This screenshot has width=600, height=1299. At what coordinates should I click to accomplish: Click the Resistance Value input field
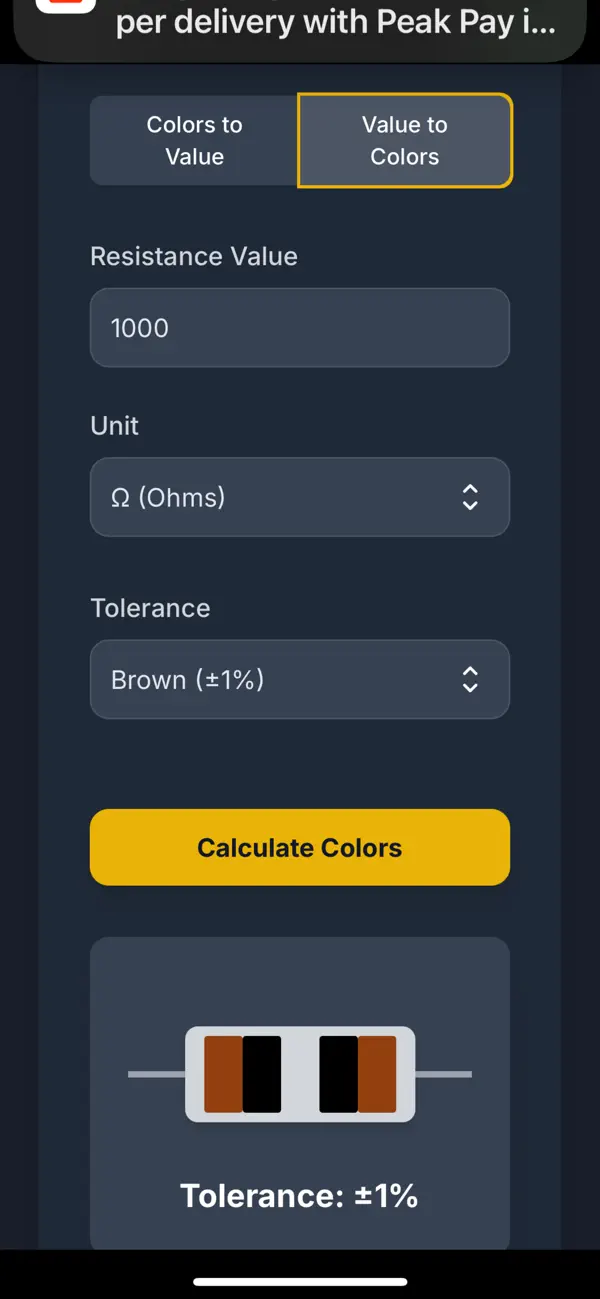coord(300,327)
